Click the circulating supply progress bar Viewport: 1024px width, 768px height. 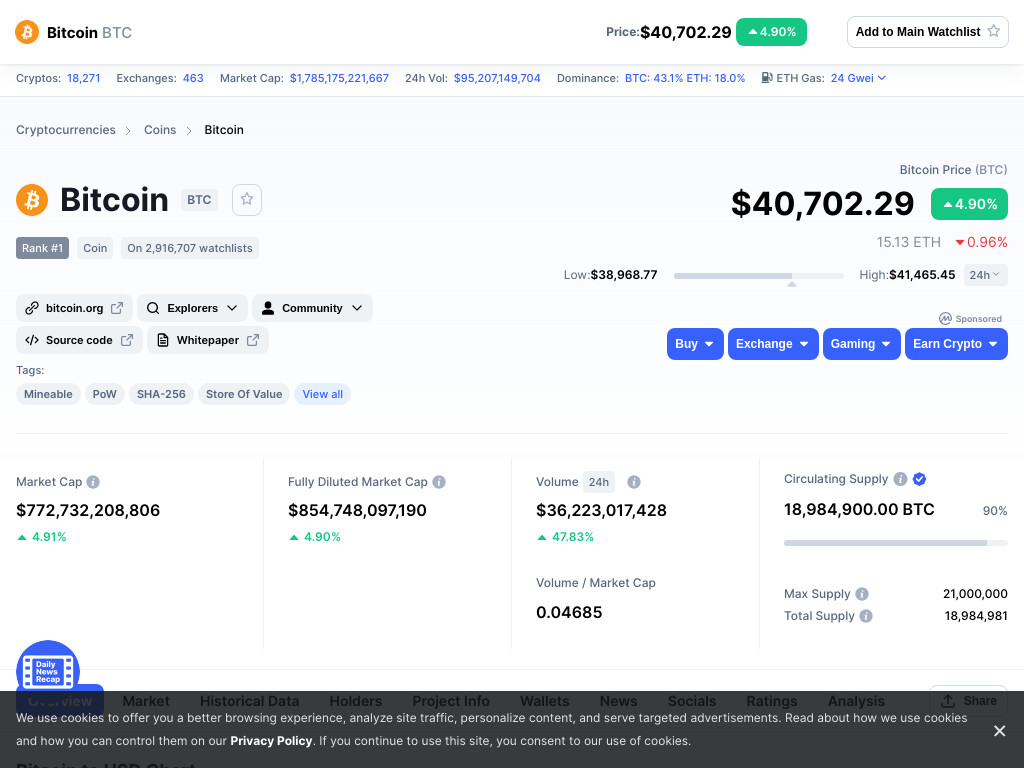point(895,543)
